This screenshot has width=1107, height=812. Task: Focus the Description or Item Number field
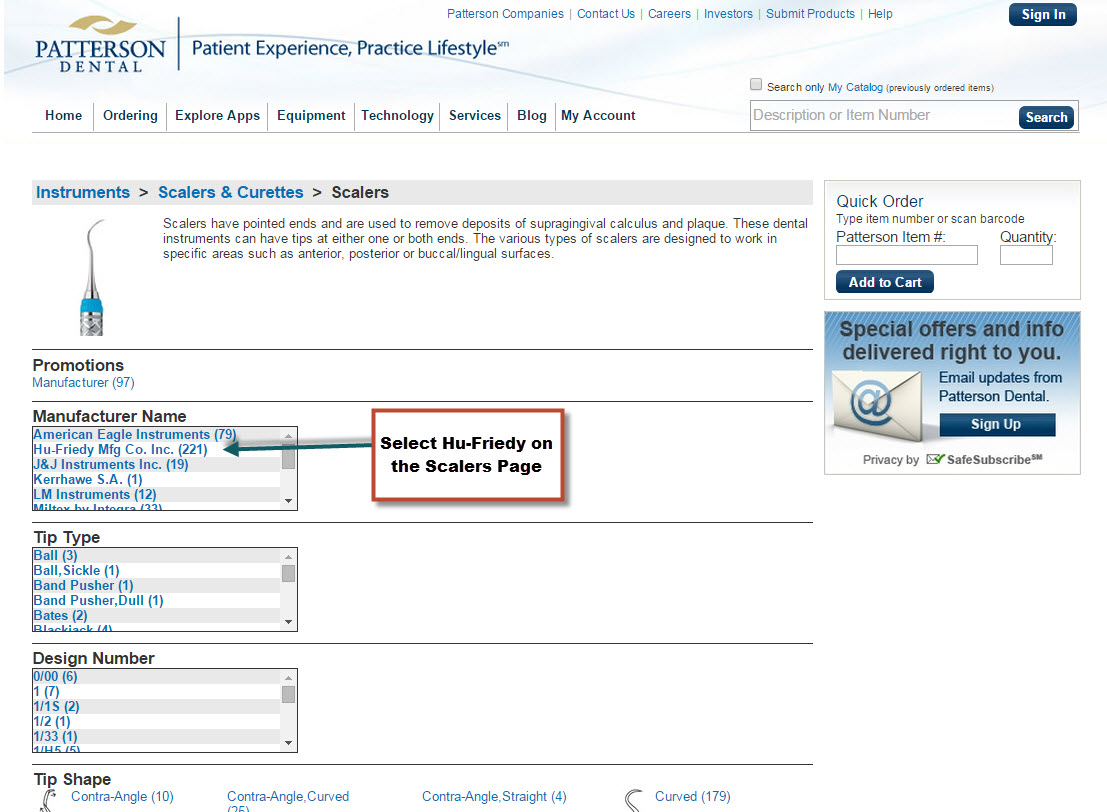884,116
